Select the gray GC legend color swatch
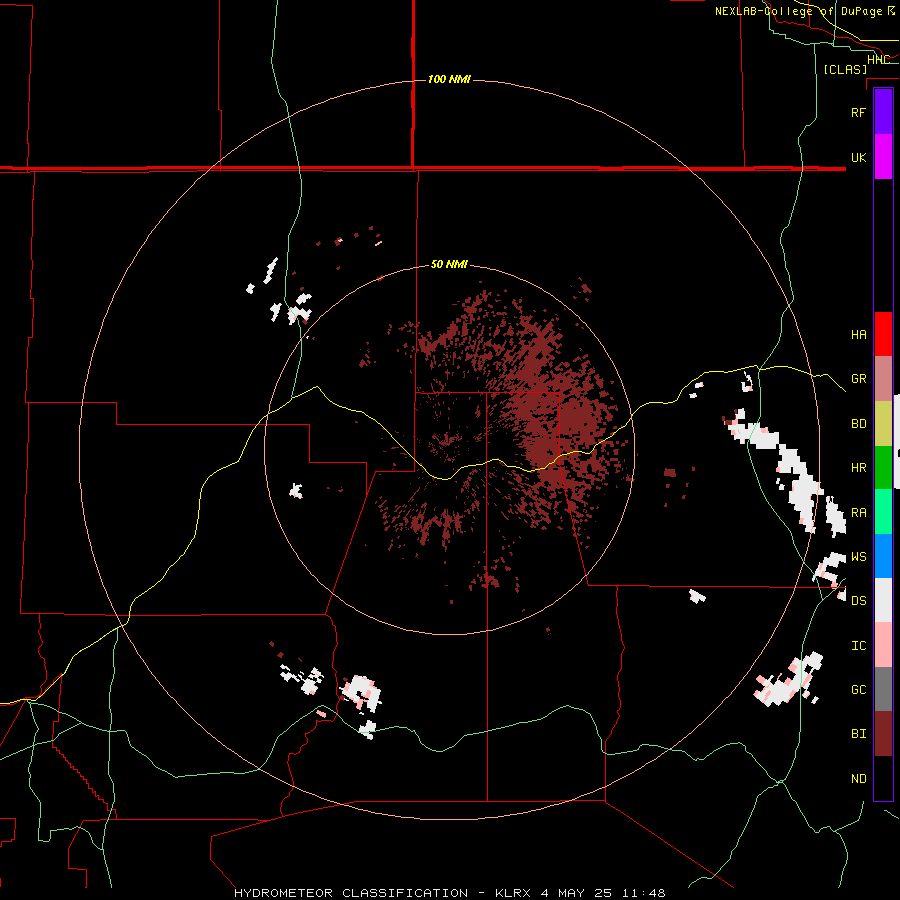Screen dimensions: 900x900 pyautogui.click(x=883, y=689)
